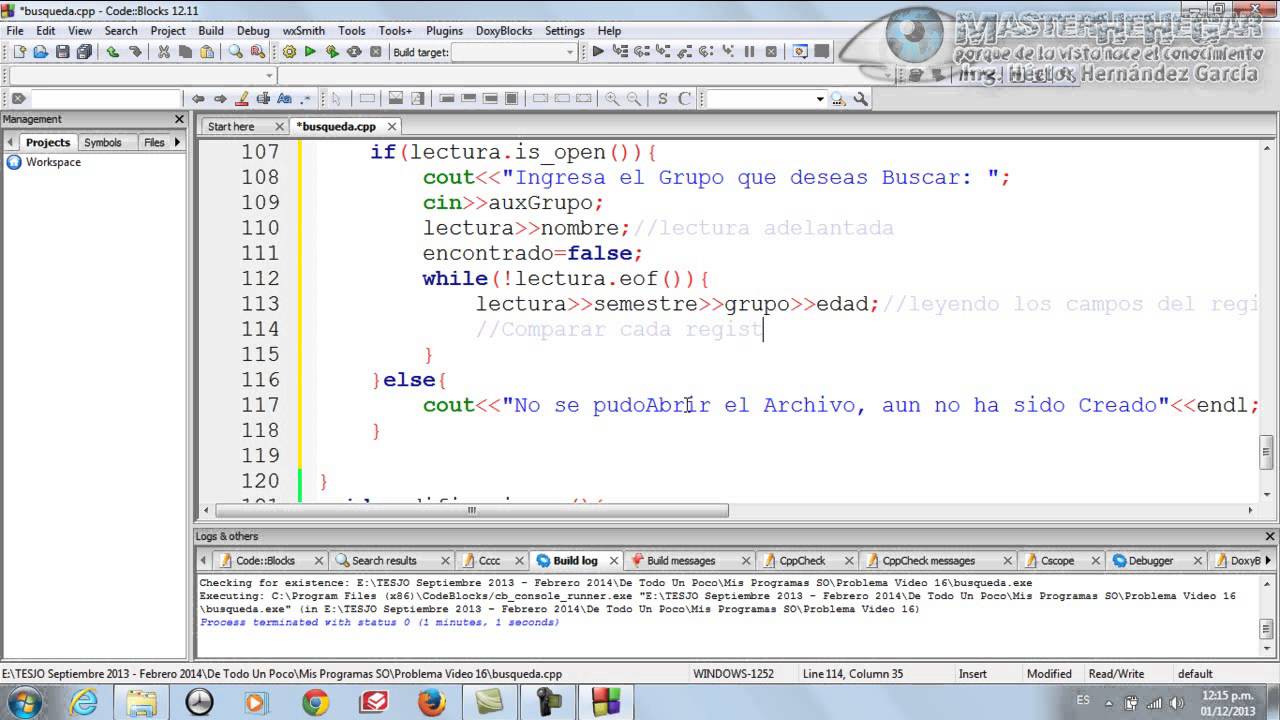Click the Paste clipboard icon

click(207, 52)
